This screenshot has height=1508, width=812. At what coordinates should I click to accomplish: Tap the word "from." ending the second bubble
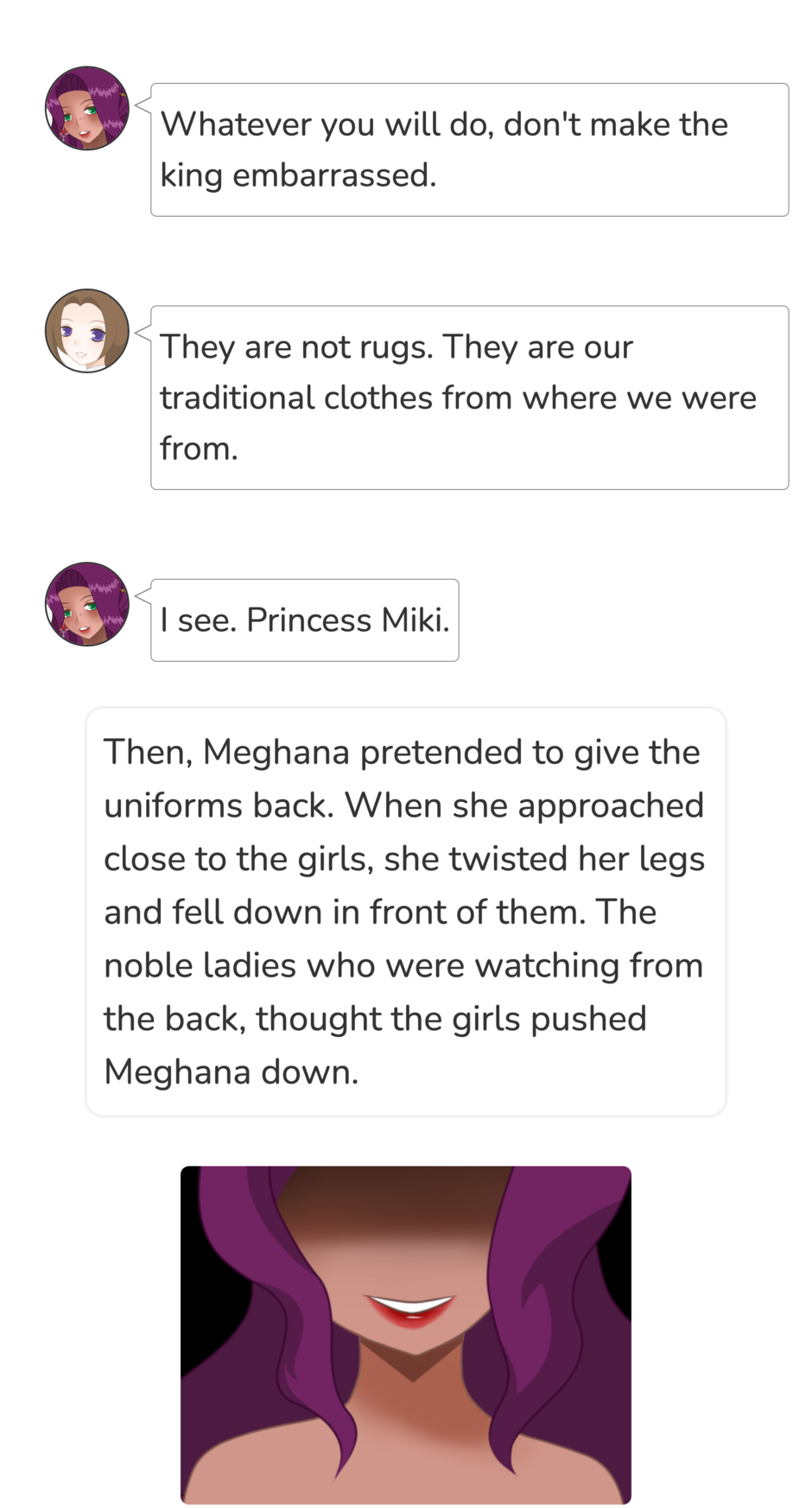[199, 449]
